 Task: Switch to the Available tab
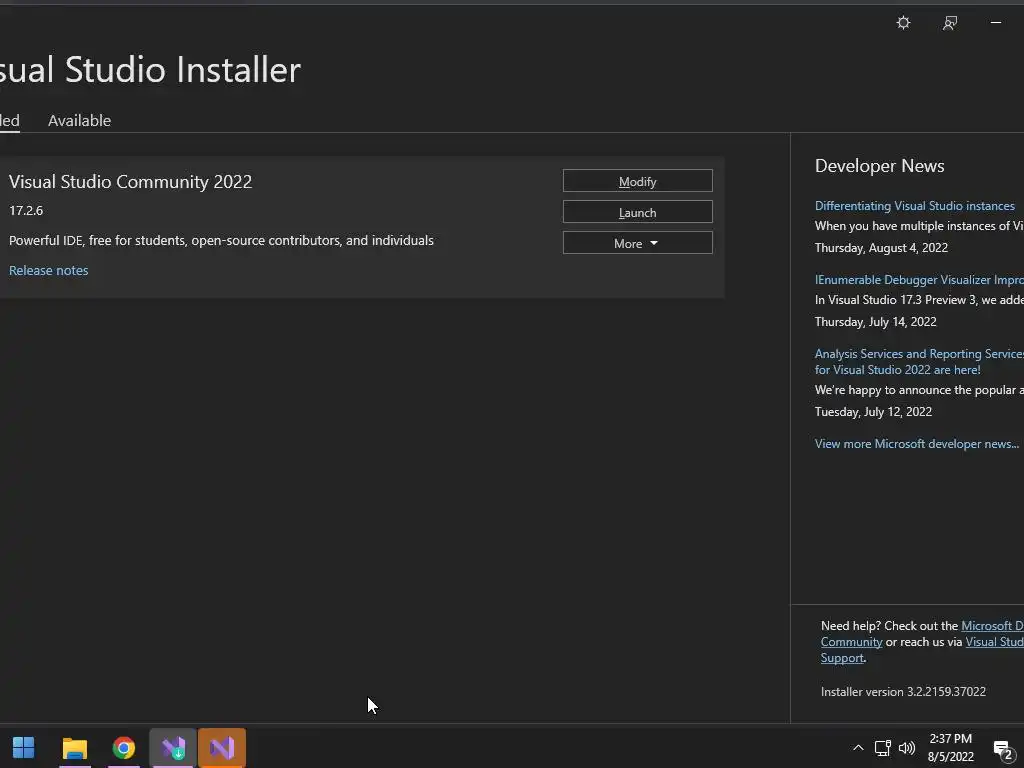tap(79, 120)
